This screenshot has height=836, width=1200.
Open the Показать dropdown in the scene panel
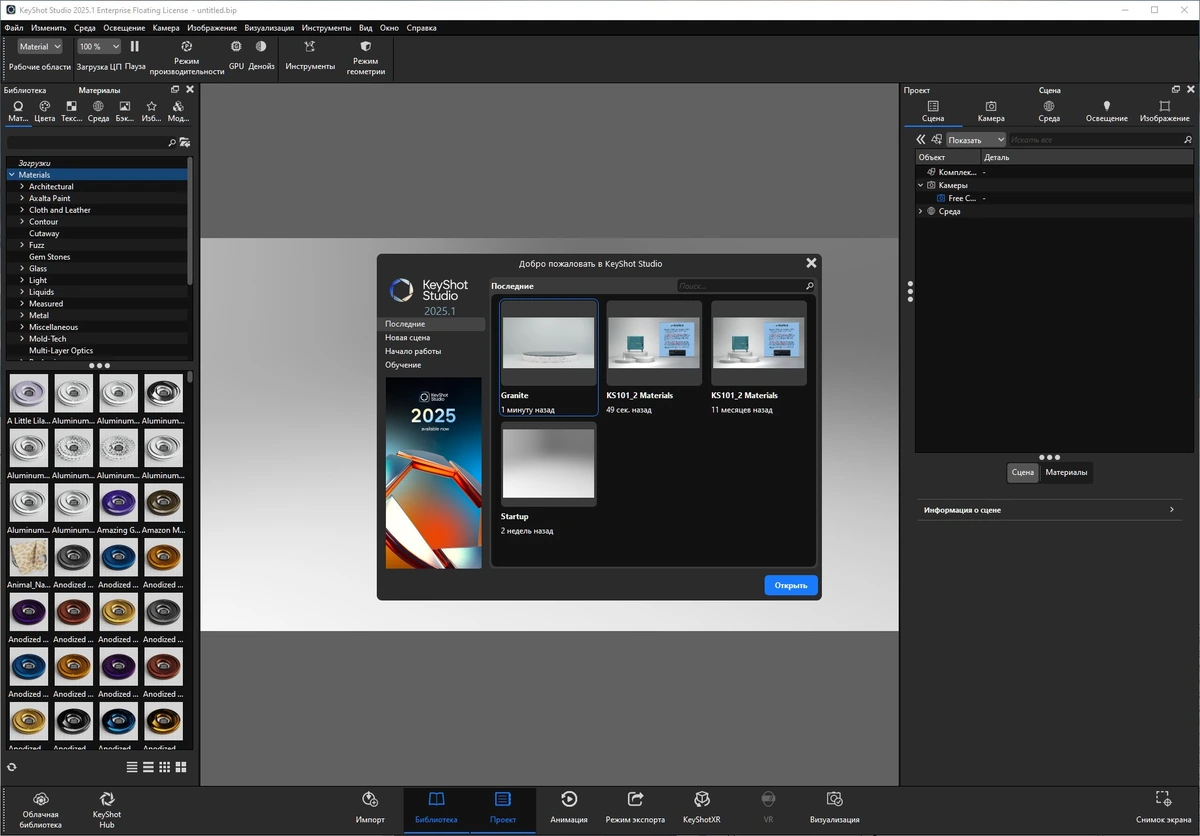pos(976,140)
